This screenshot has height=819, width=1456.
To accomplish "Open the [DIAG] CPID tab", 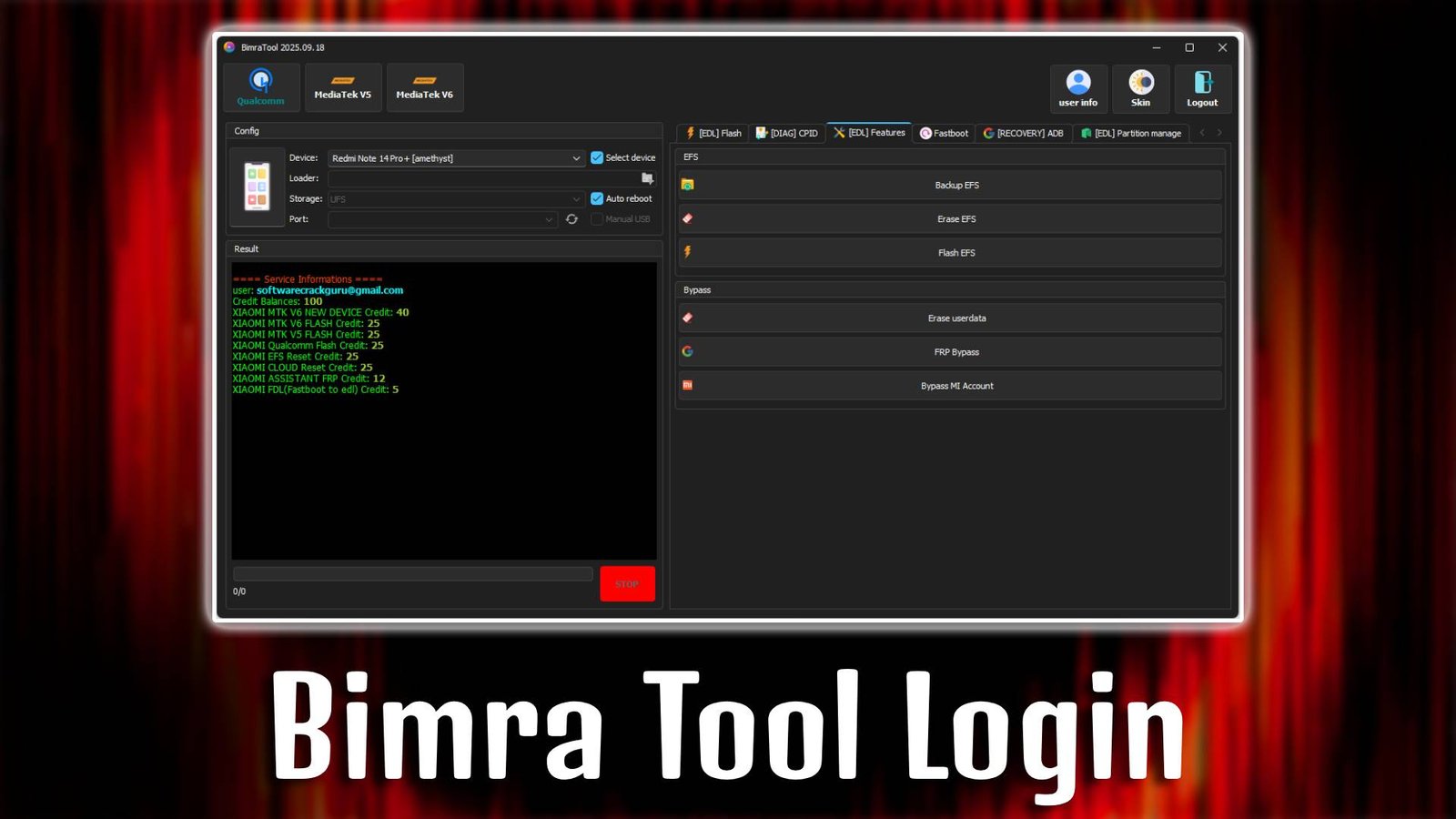I will [788, 133].
